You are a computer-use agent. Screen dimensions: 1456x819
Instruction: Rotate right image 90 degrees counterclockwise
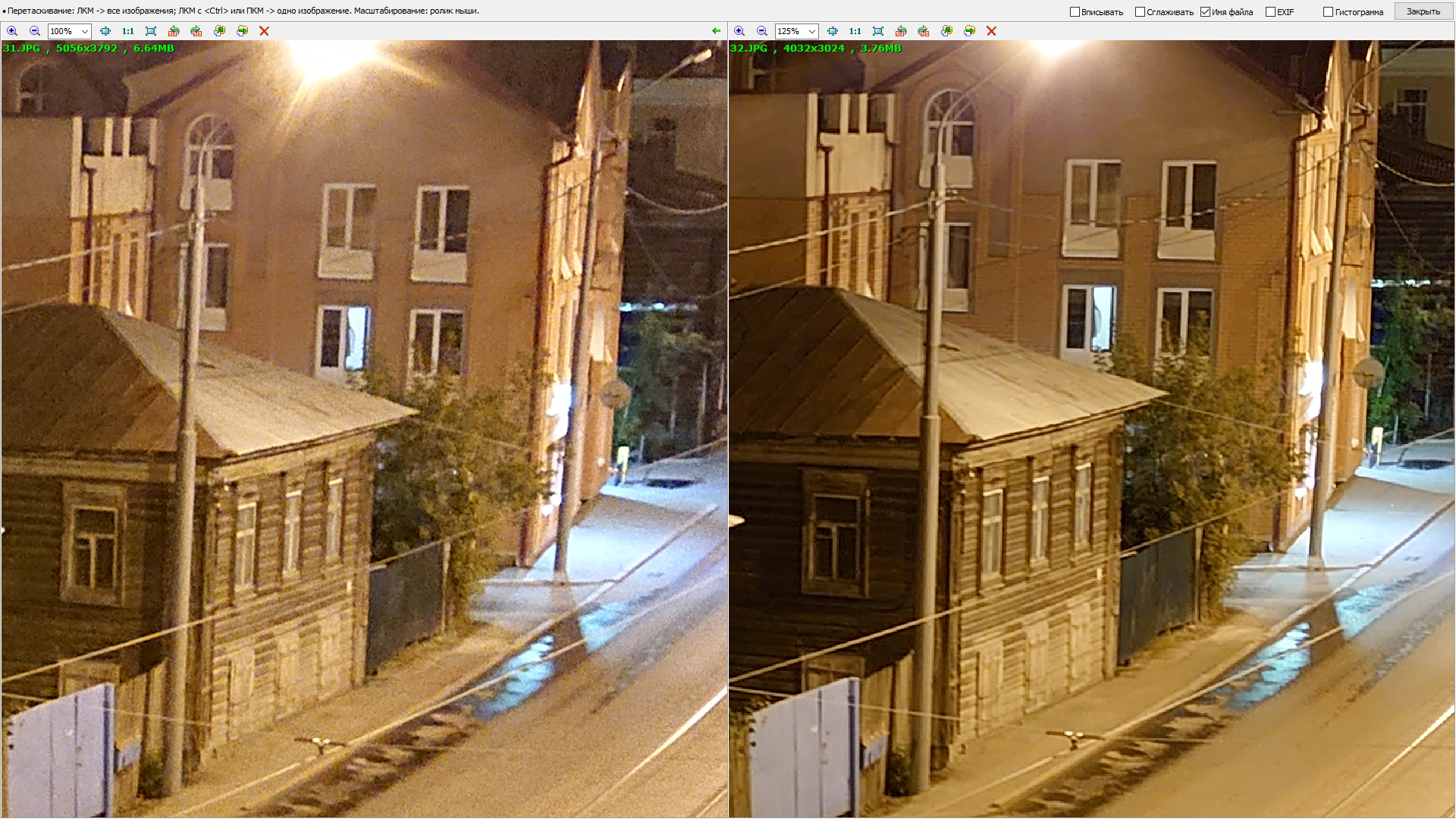pos(901,31)
